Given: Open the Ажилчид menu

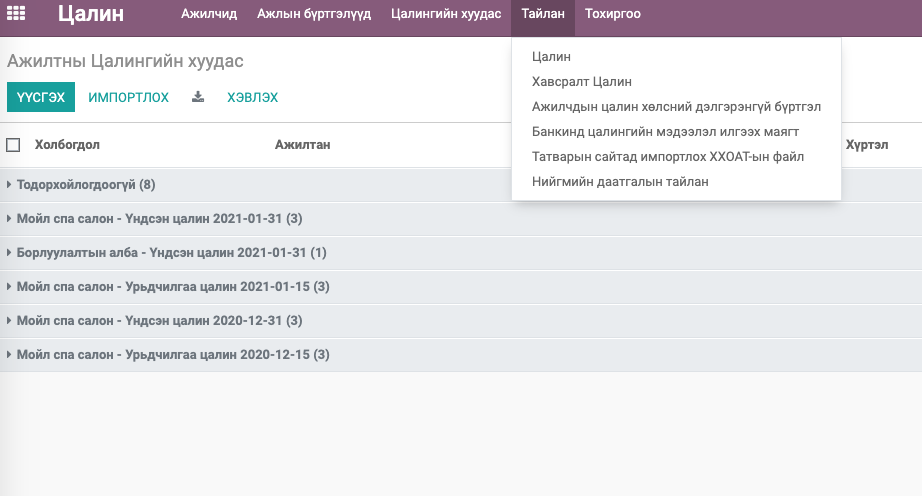Looking at the screenshot, I should click(x=209, y=14).
